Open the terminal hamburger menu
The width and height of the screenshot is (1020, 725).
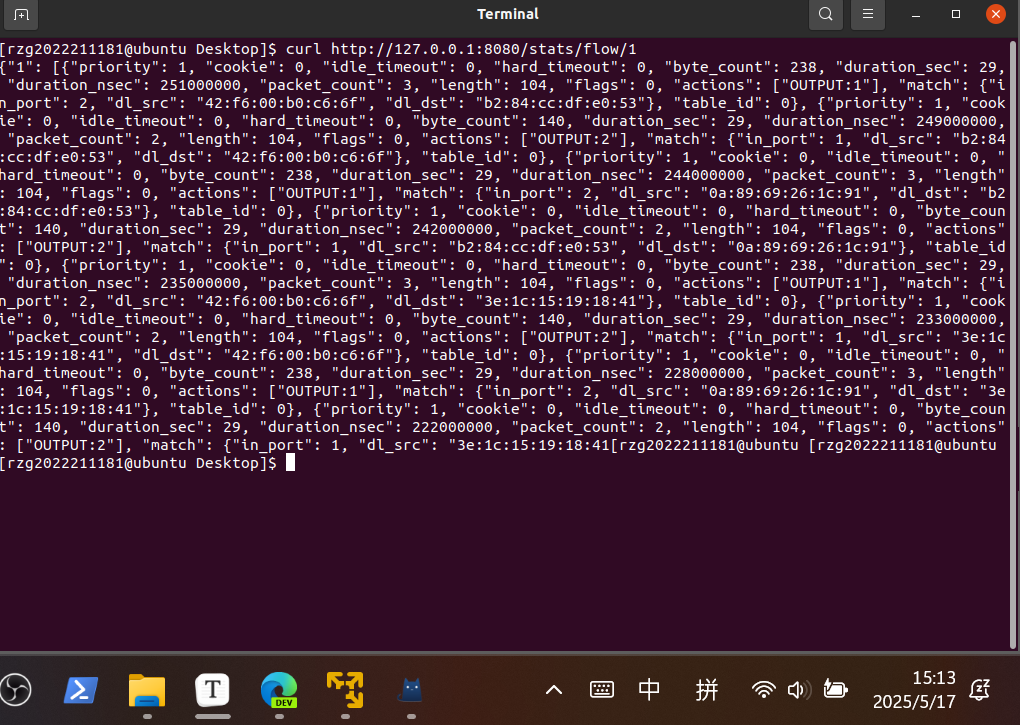click(x=869, y=14)
